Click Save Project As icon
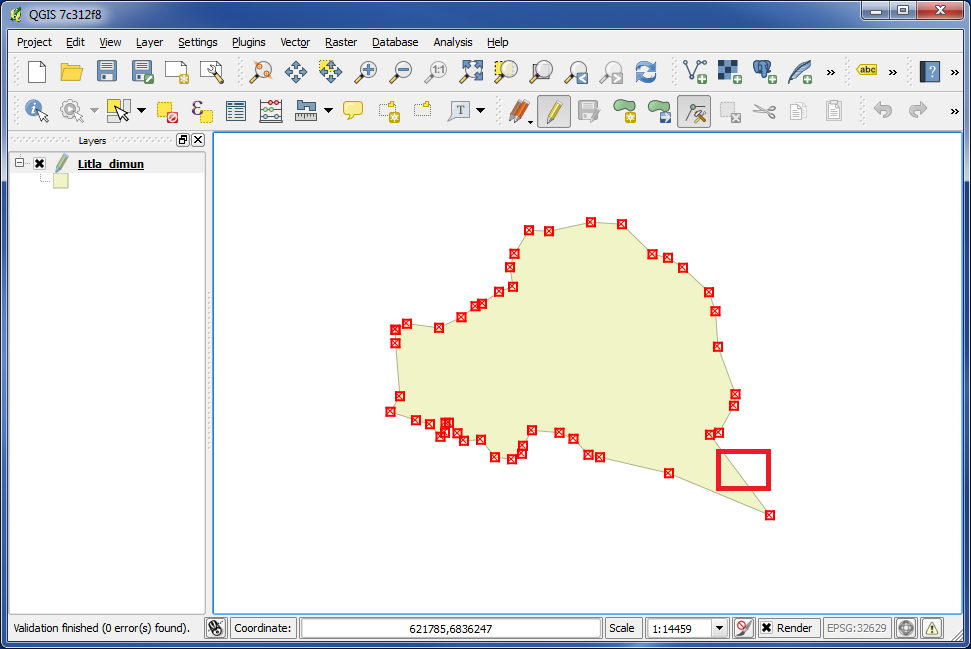This screenshot has width=971, height=649. click(x=142, y=72)
